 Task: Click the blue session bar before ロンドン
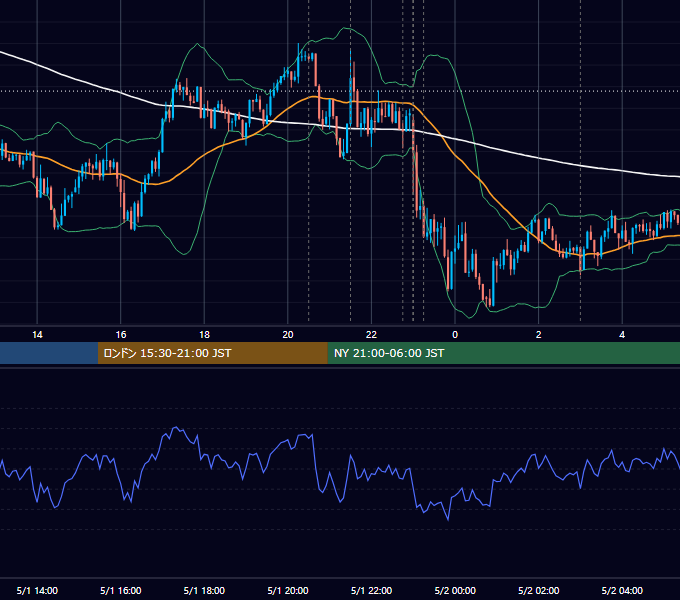[49, 353]
